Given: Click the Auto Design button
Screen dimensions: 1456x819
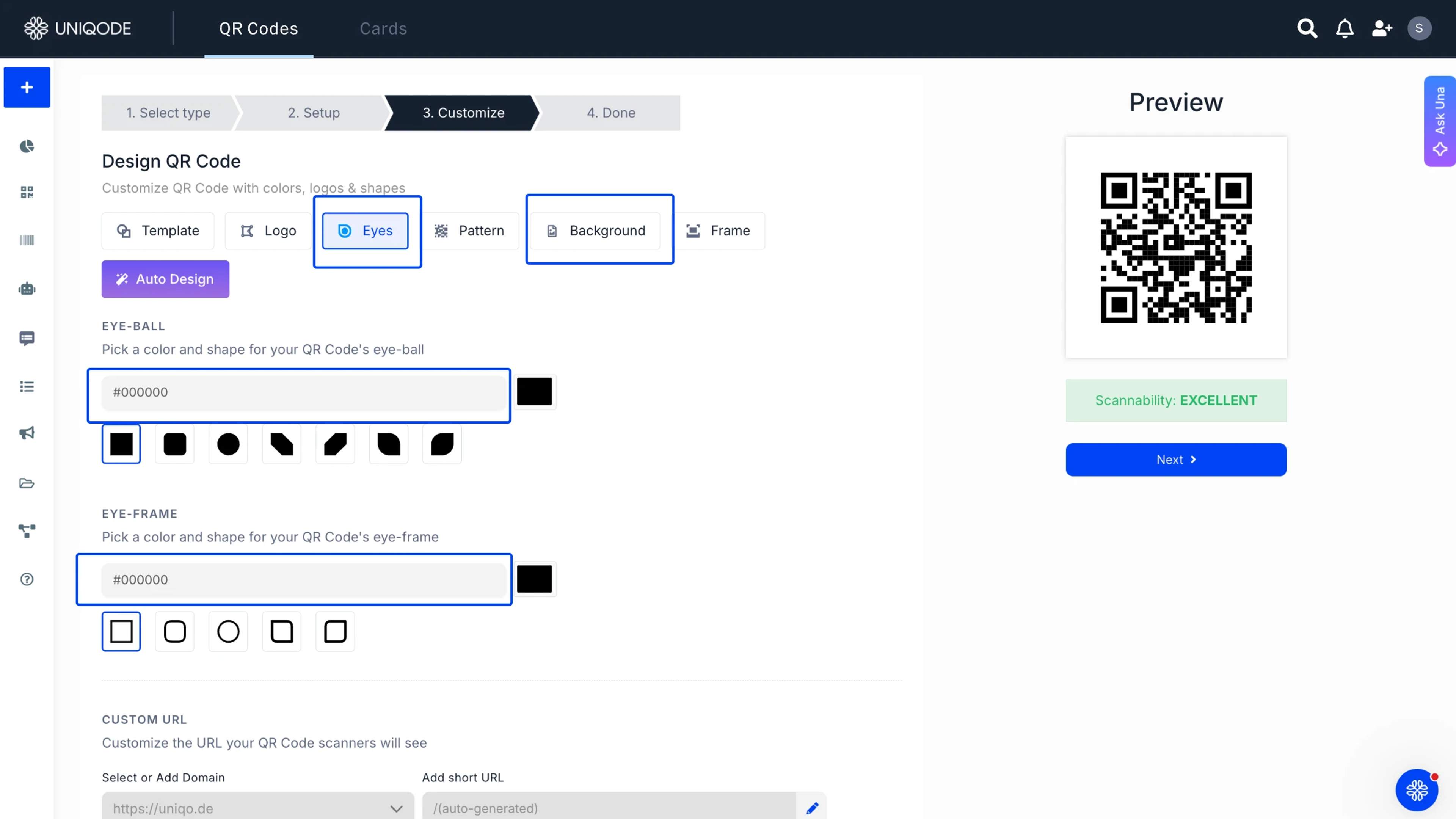Looking at the screenshot, I should click(x=166, y=279).
